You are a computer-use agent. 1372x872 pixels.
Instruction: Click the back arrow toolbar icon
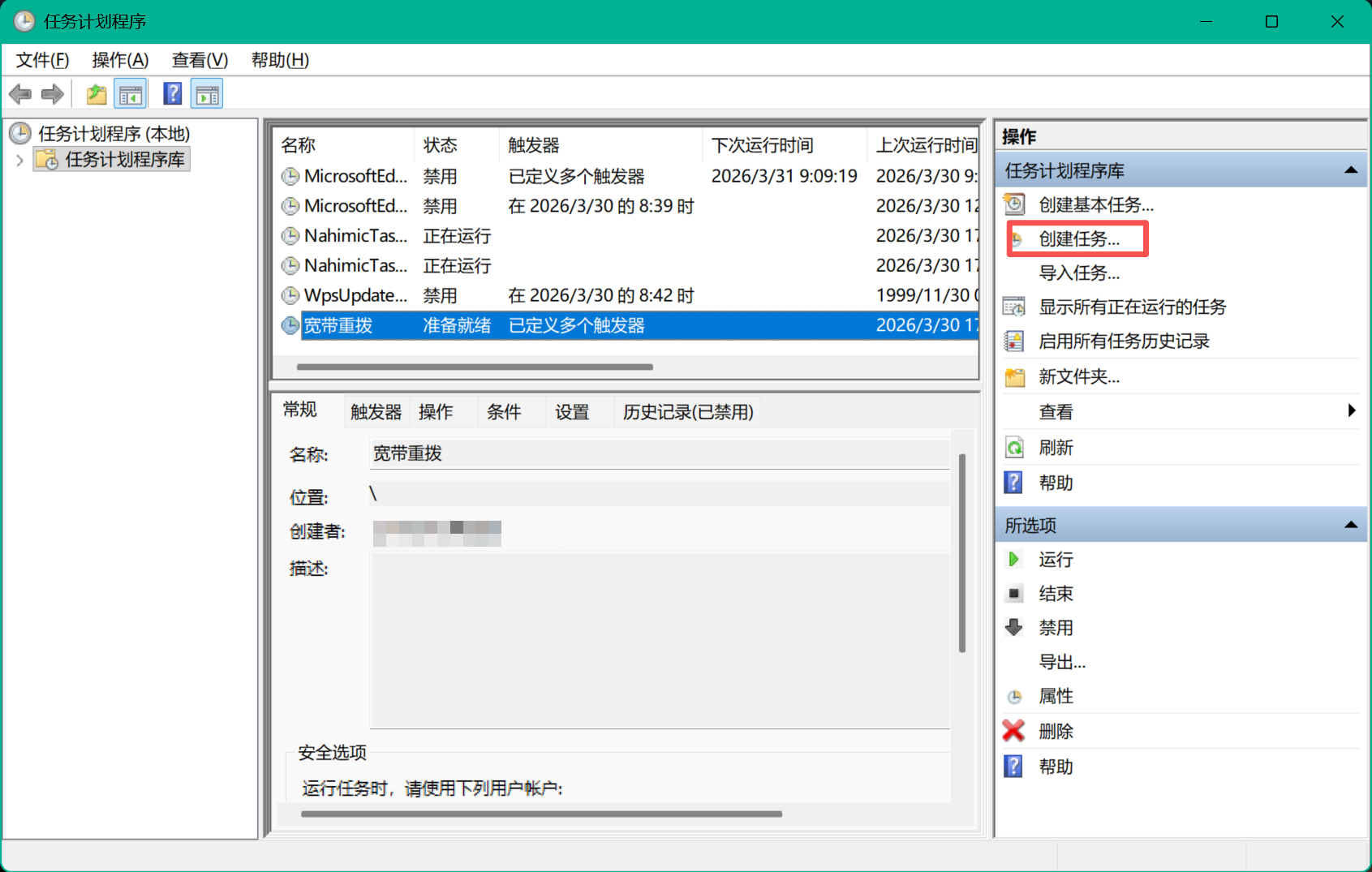coord(20,95)
